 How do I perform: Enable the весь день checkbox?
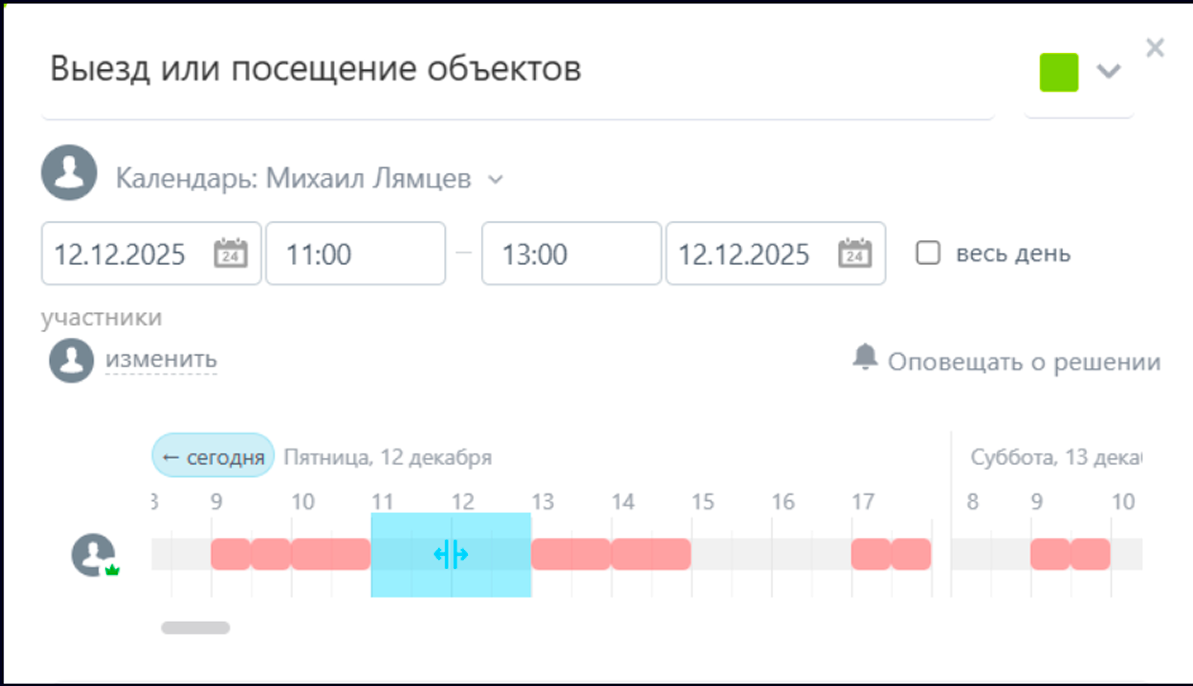point(927,252)
